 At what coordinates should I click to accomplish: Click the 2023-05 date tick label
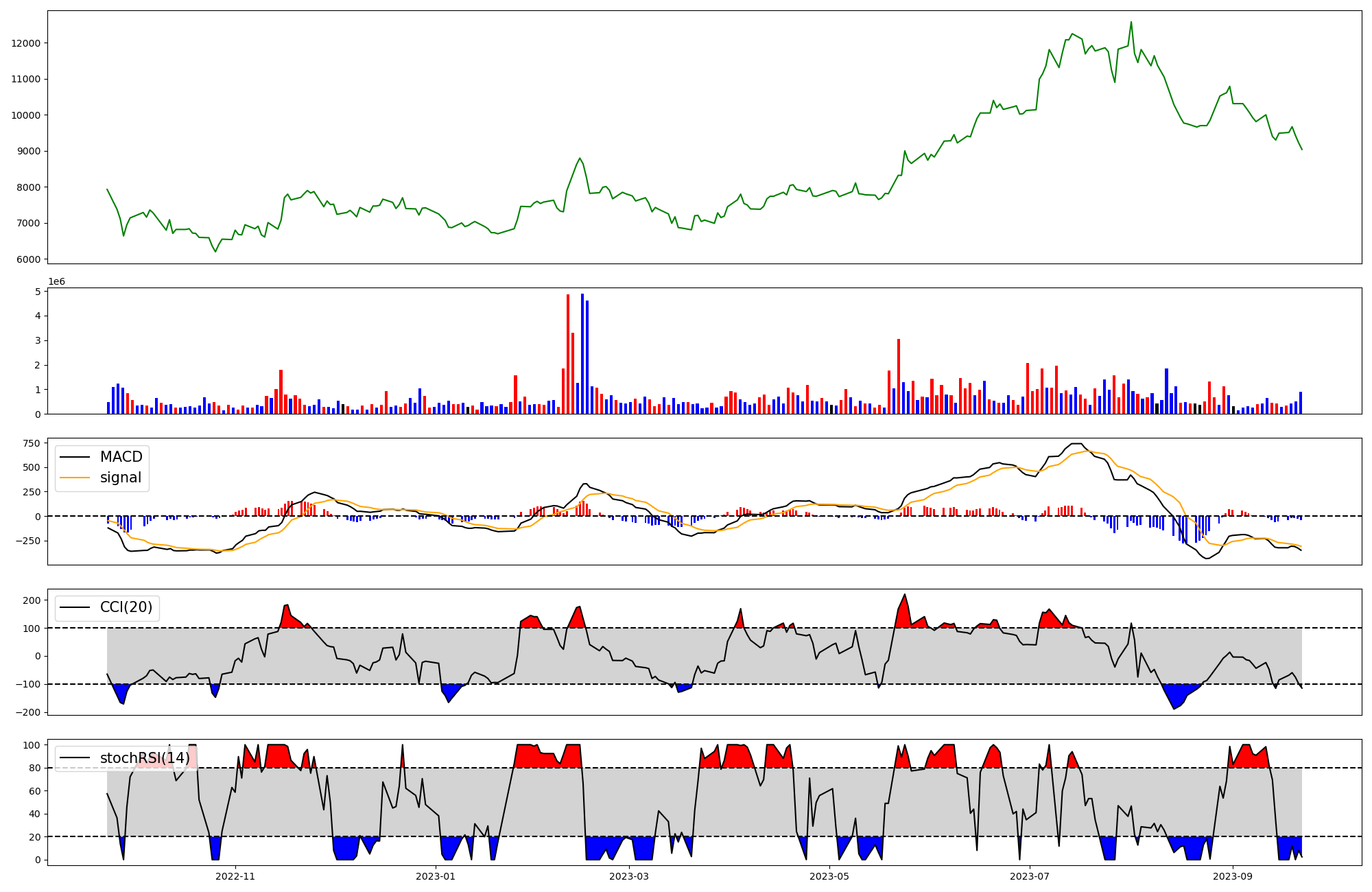tap(829, 876)
